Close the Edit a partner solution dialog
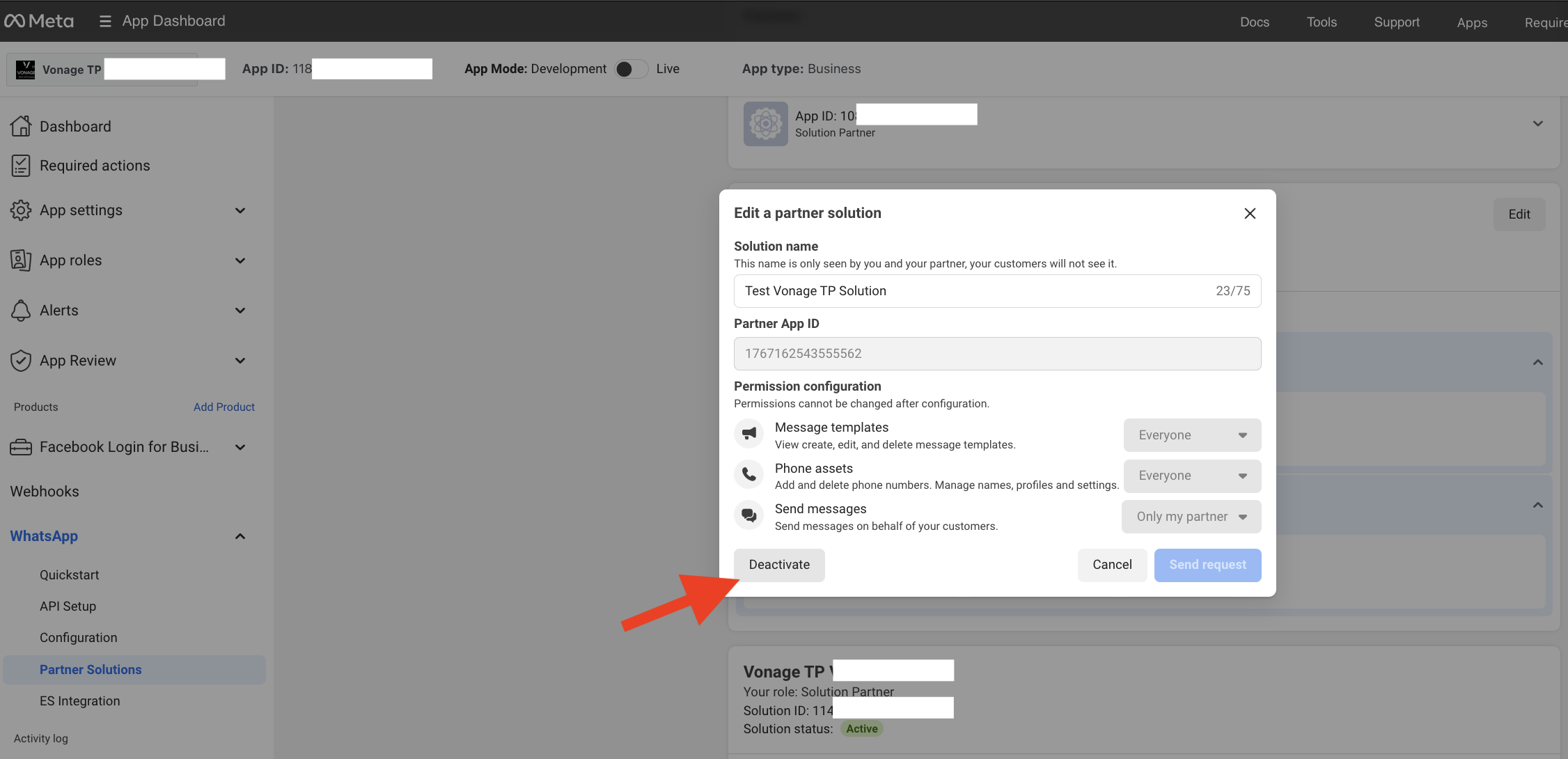 pyautogui.click(x=1250, y=213)
